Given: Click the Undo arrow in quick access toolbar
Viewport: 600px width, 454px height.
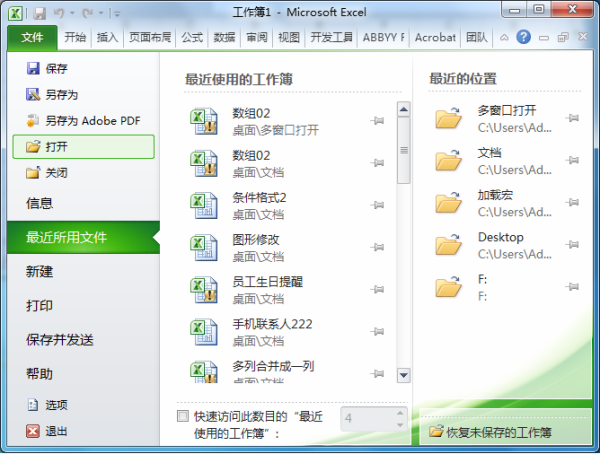Looking at the screenshot, I should coord(59,13).
